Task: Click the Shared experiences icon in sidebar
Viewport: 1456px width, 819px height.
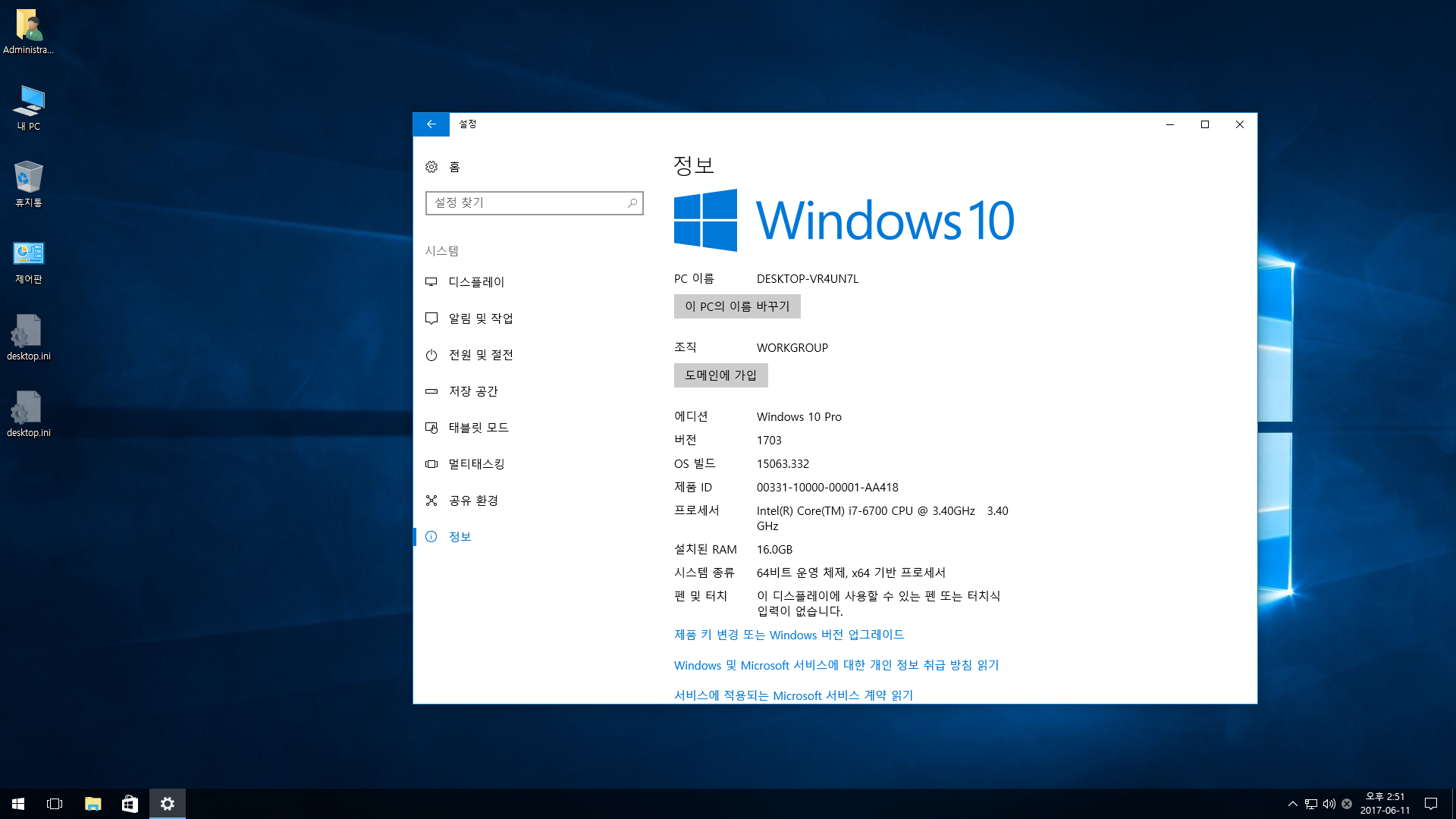Action: (431, 500)
